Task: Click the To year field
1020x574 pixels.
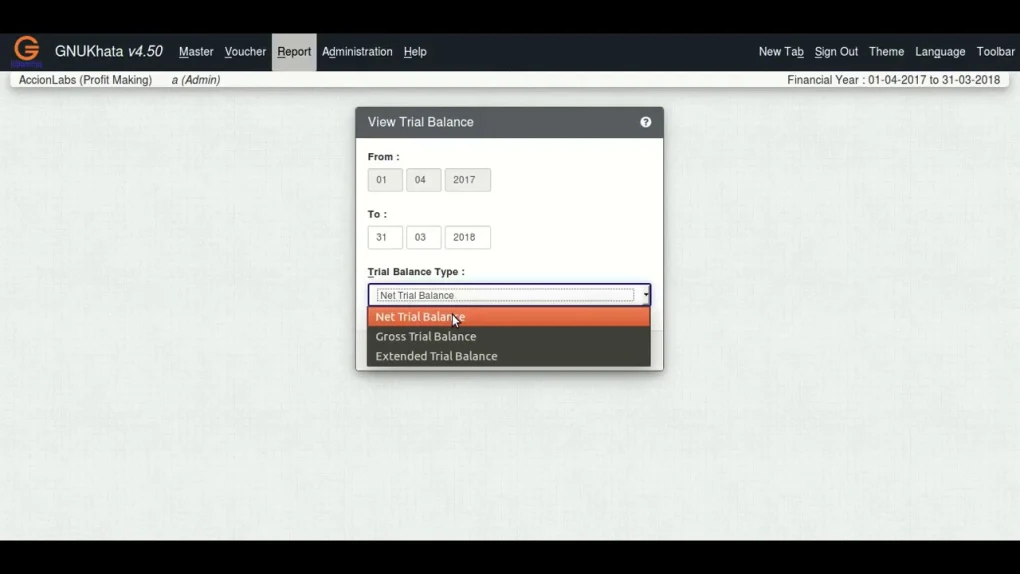Action: 467,238
